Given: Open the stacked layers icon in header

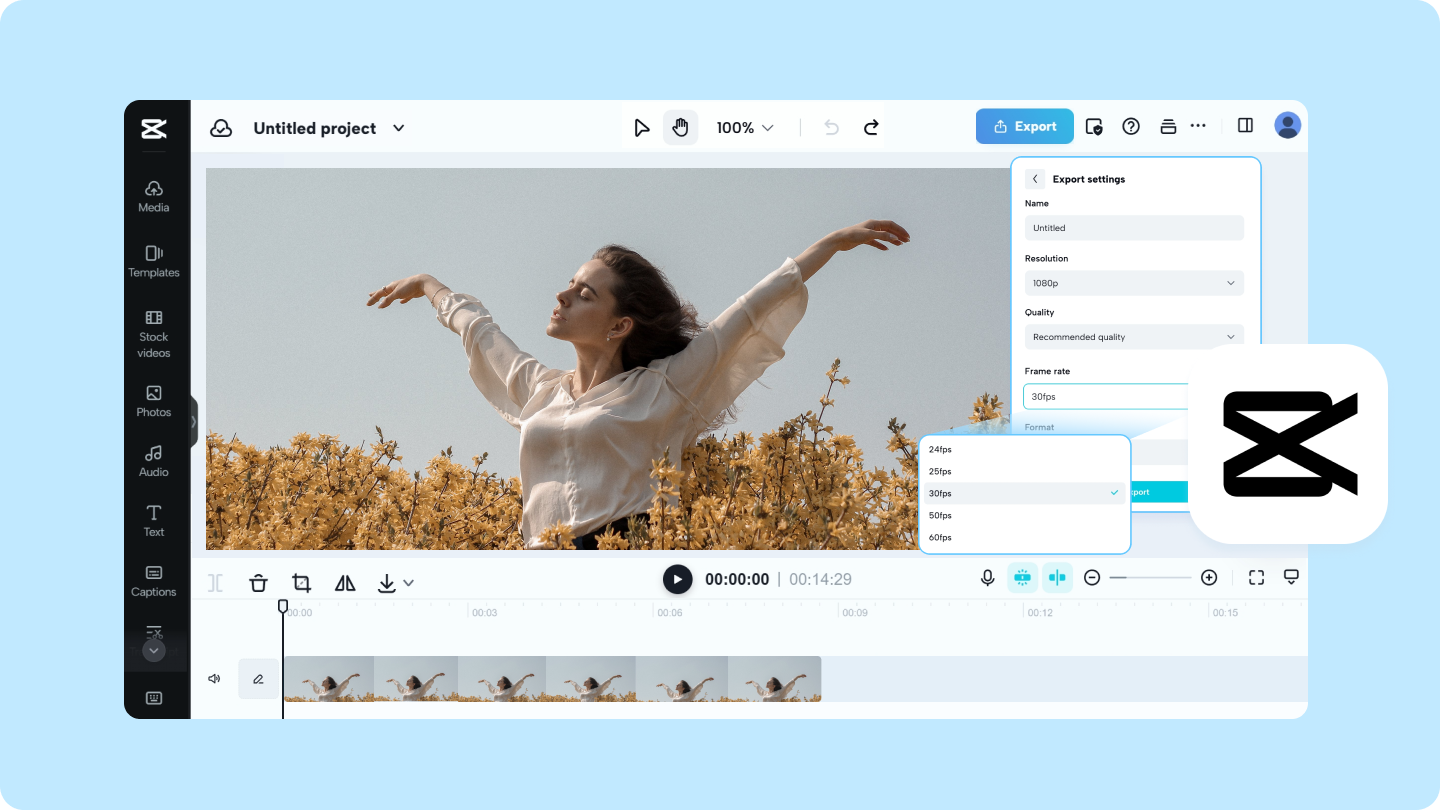Looking at the screenshot, I should [x=1168, y=126].
